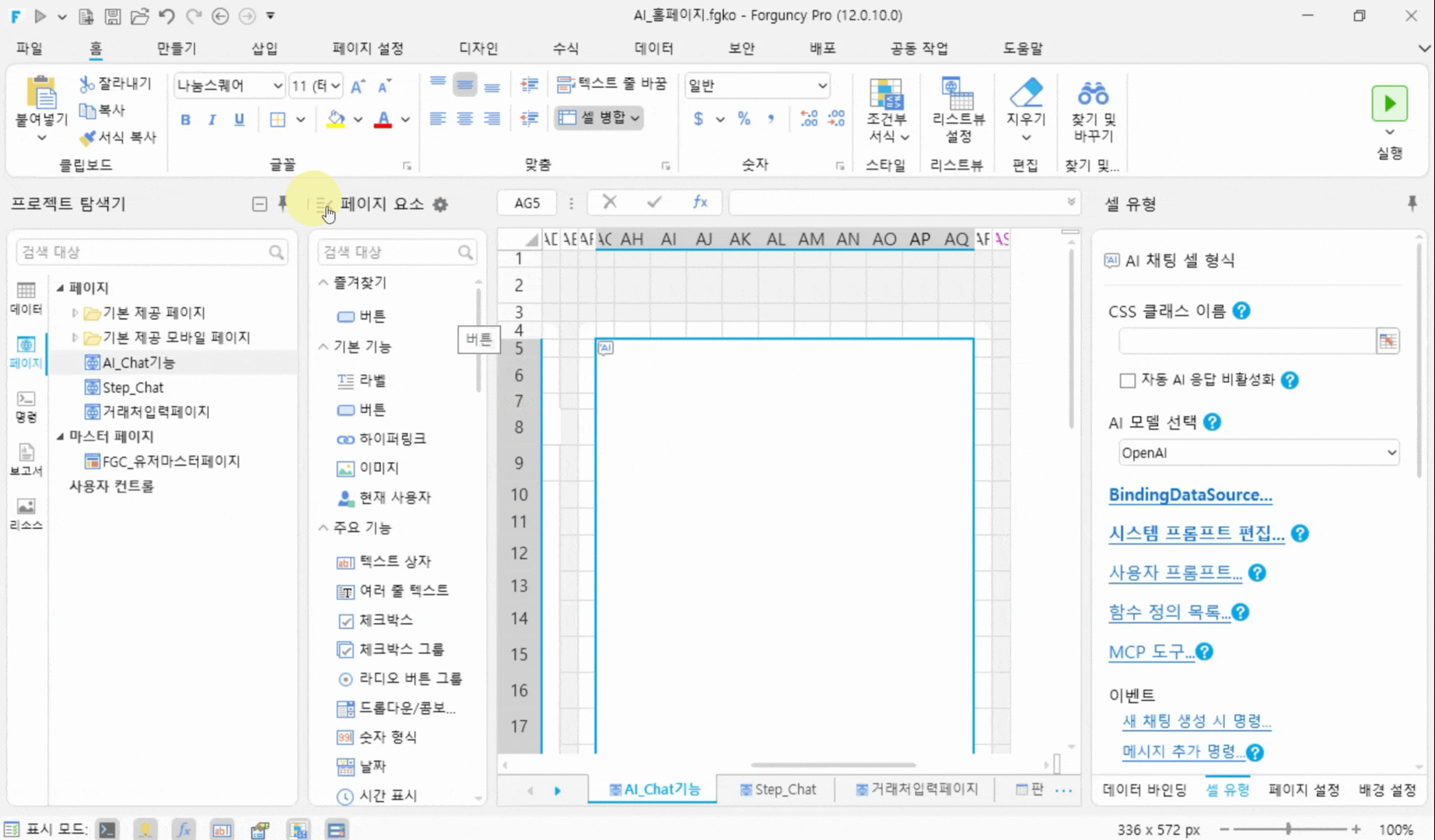Toggle Underline formatting
The image size is (1435, 840).
239,120
